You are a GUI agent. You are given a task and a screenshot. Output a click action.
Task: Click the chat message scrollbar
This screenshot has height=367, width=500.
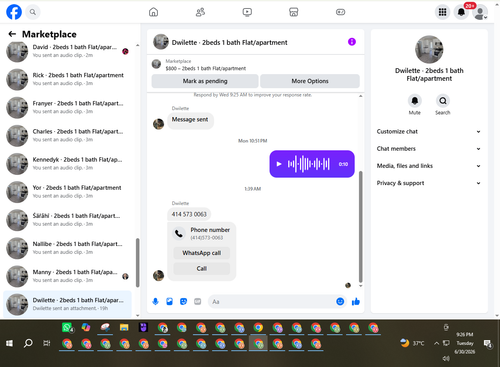(x=360, y=227)
